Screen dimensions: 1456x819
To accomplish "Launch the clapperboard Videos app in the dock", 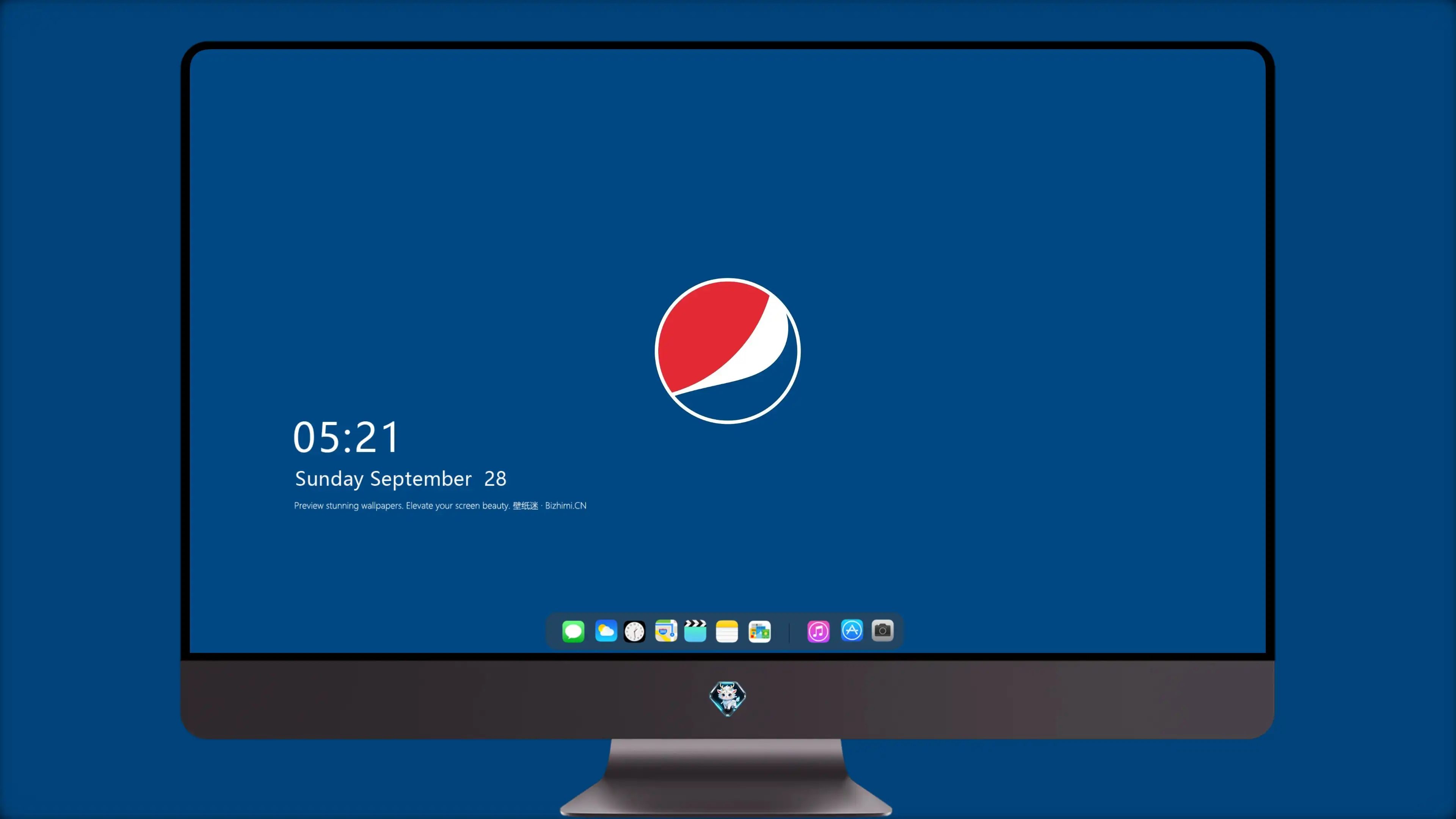I will click(x=695, y=631).
